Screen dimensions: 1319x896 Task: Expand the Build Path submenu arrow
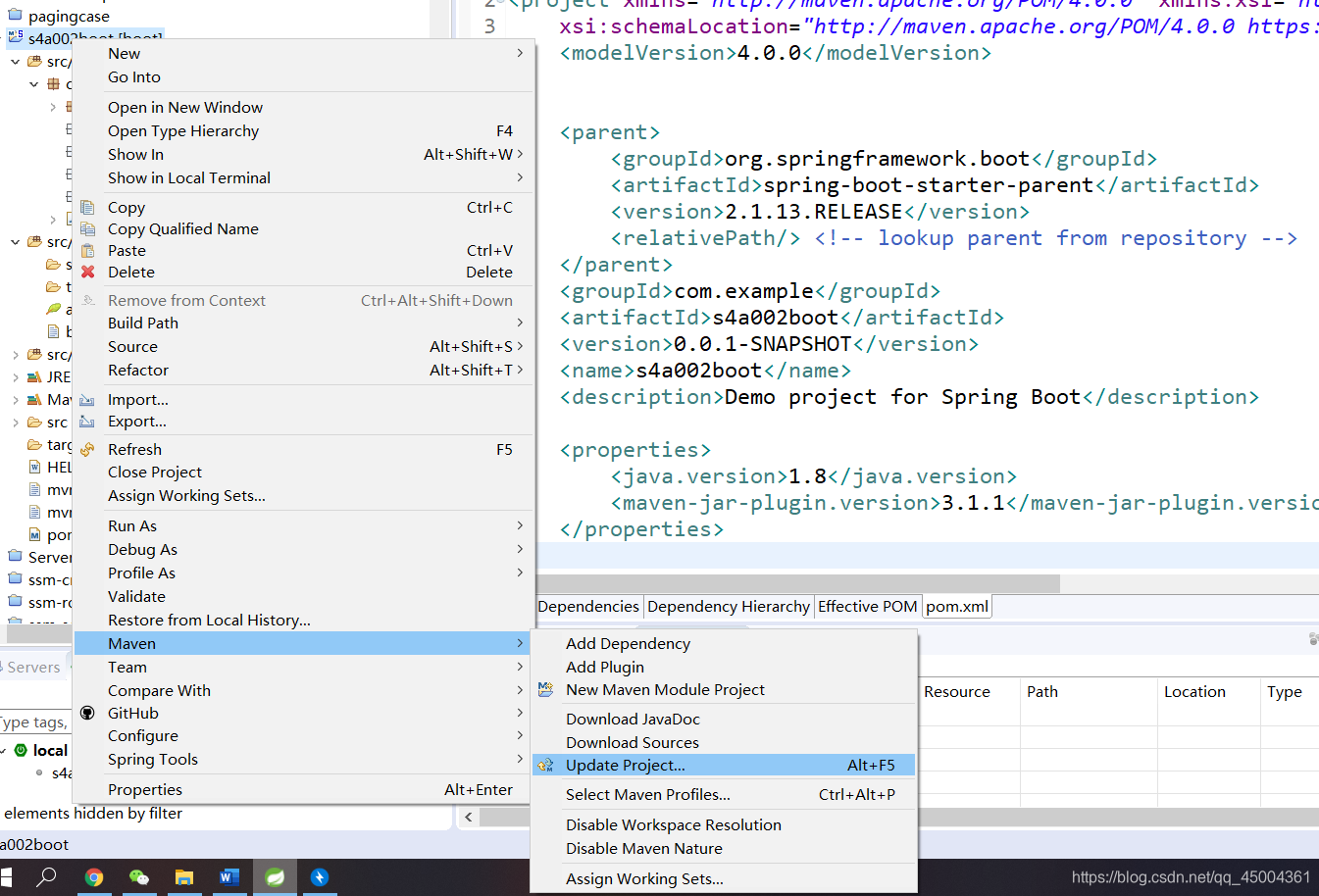[x=520, y=323]
